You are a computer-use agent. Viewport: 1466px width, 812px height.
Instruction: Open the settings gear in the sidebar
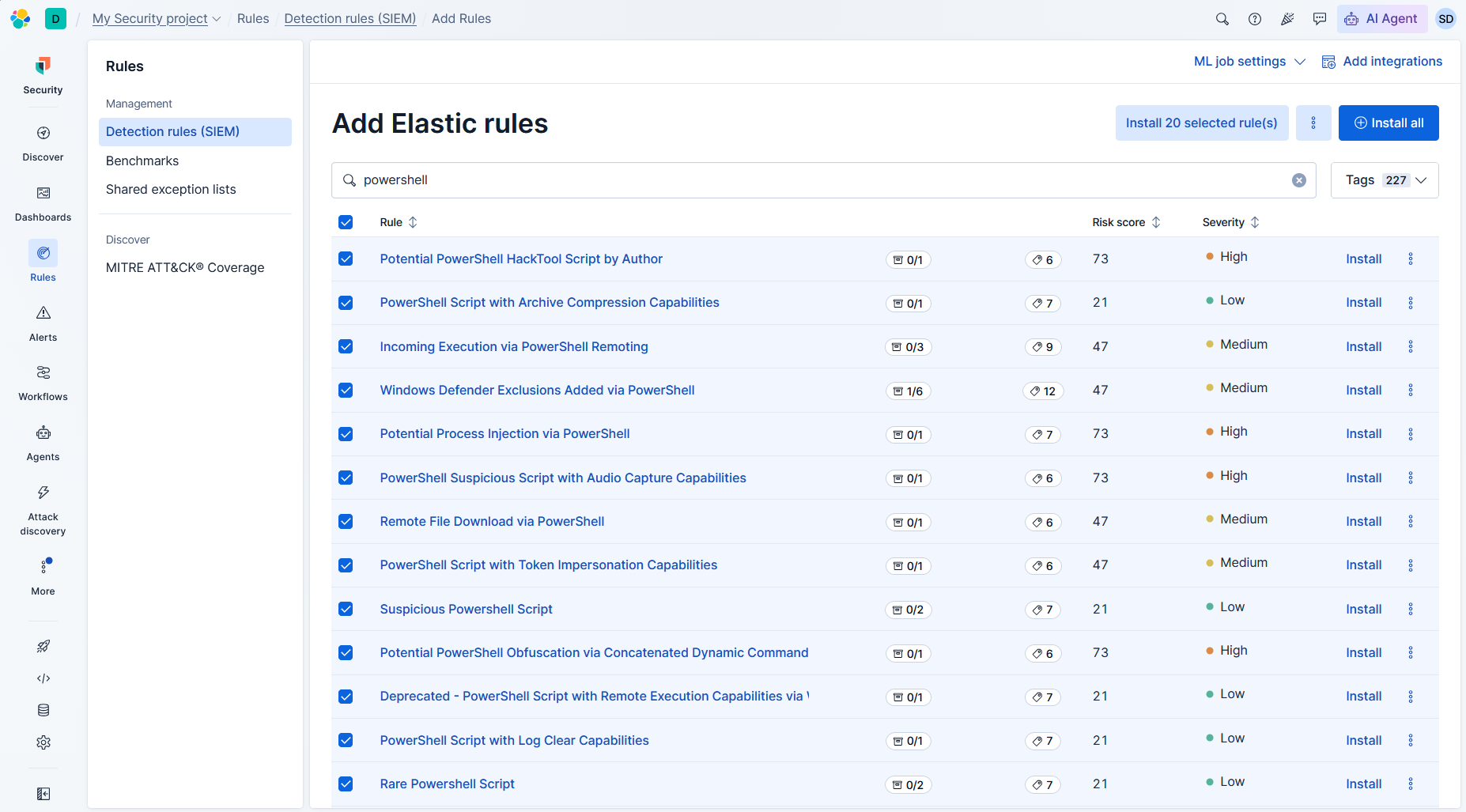coord(43,742)
